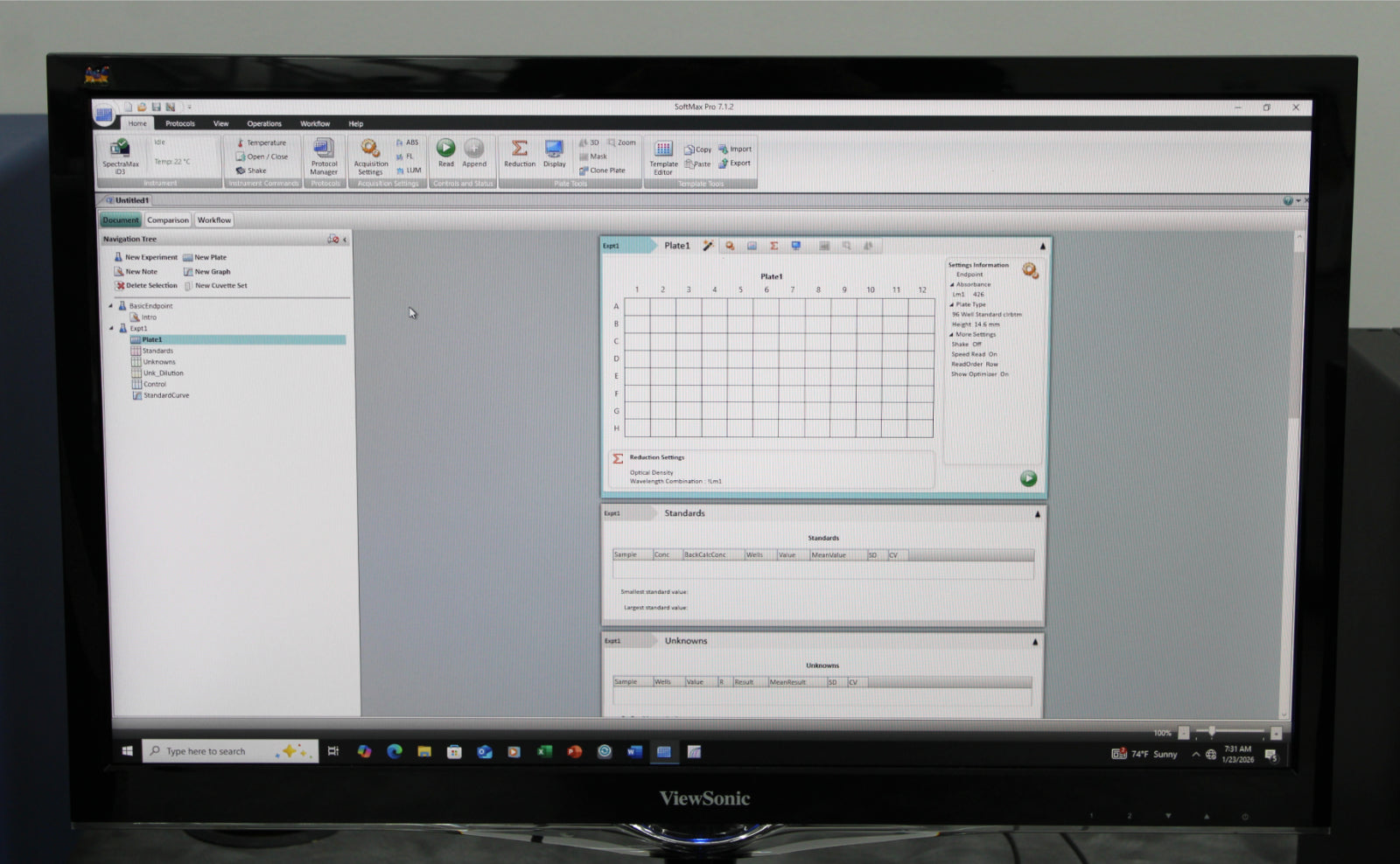Screen dimensions: 1400x864
Task: Switch to the Comparison tab
Action: [x=167, y=220]
